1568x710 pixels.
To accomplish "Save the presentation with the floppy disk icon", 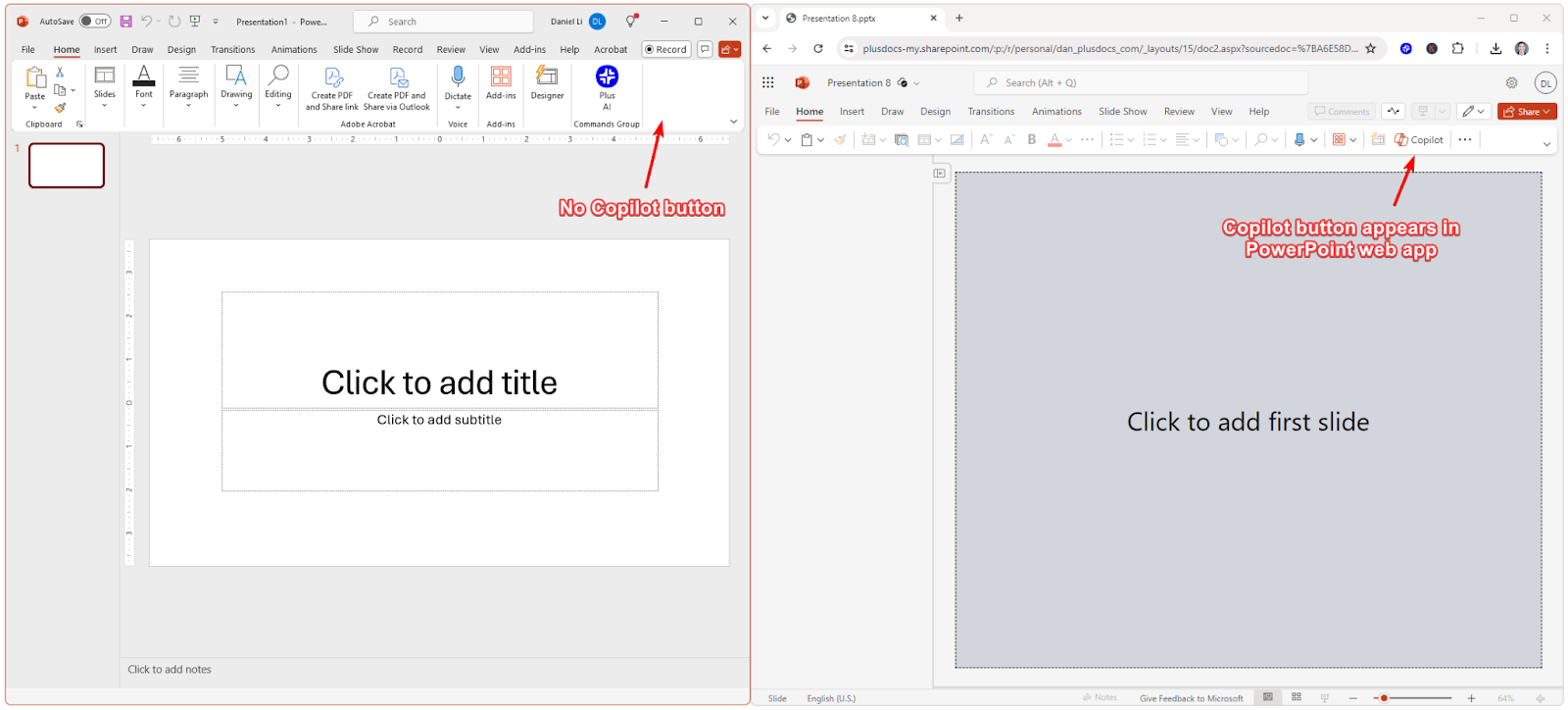I will click(x=126, y=22).
